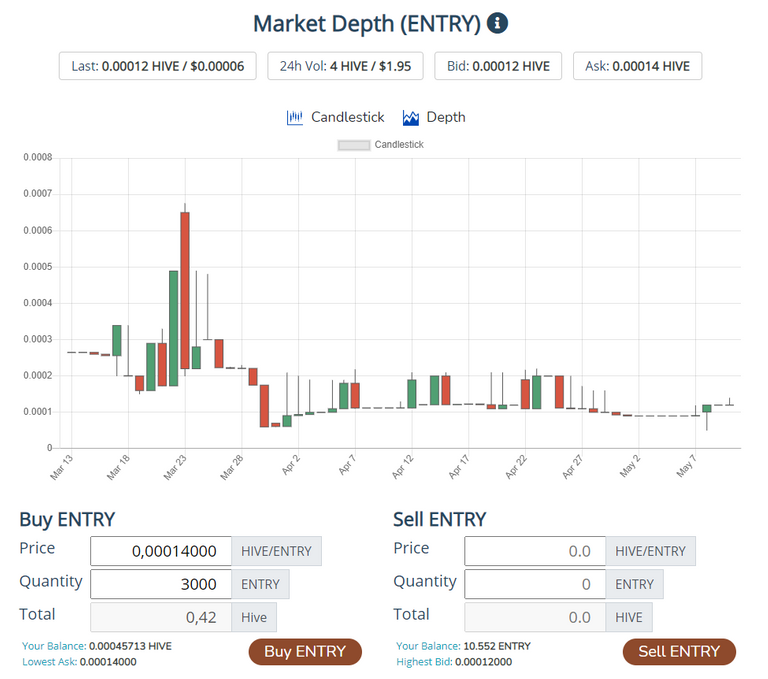Click the Mar 13 x-axis label
768x679 pixels.
pyautogui.click(x=61, y=467)
